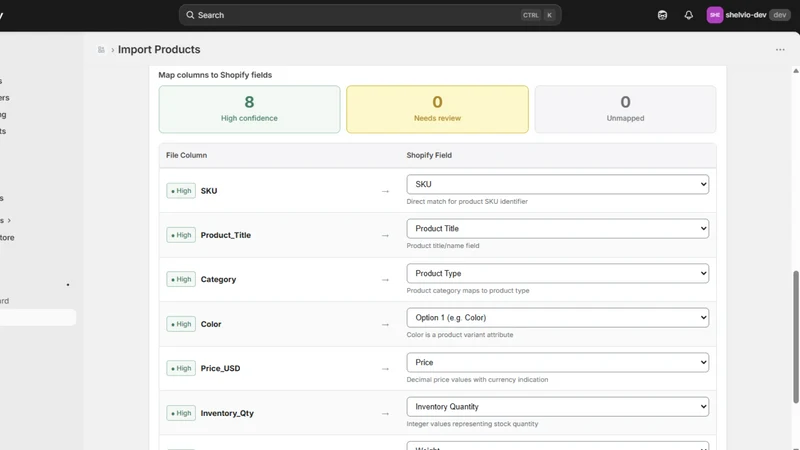
Task: Select the Inventory_Qty file column name
Action: click(227, 413)
